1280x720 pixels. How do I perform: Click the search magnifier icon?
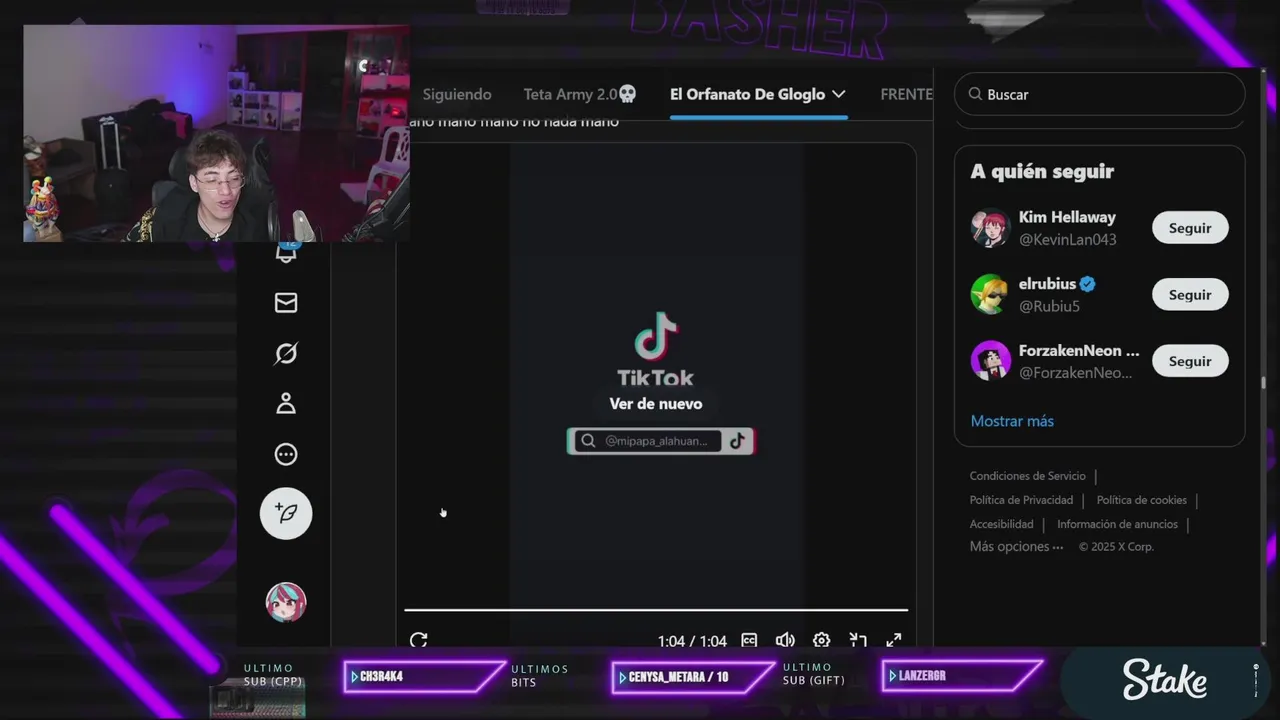pos(975,94)
